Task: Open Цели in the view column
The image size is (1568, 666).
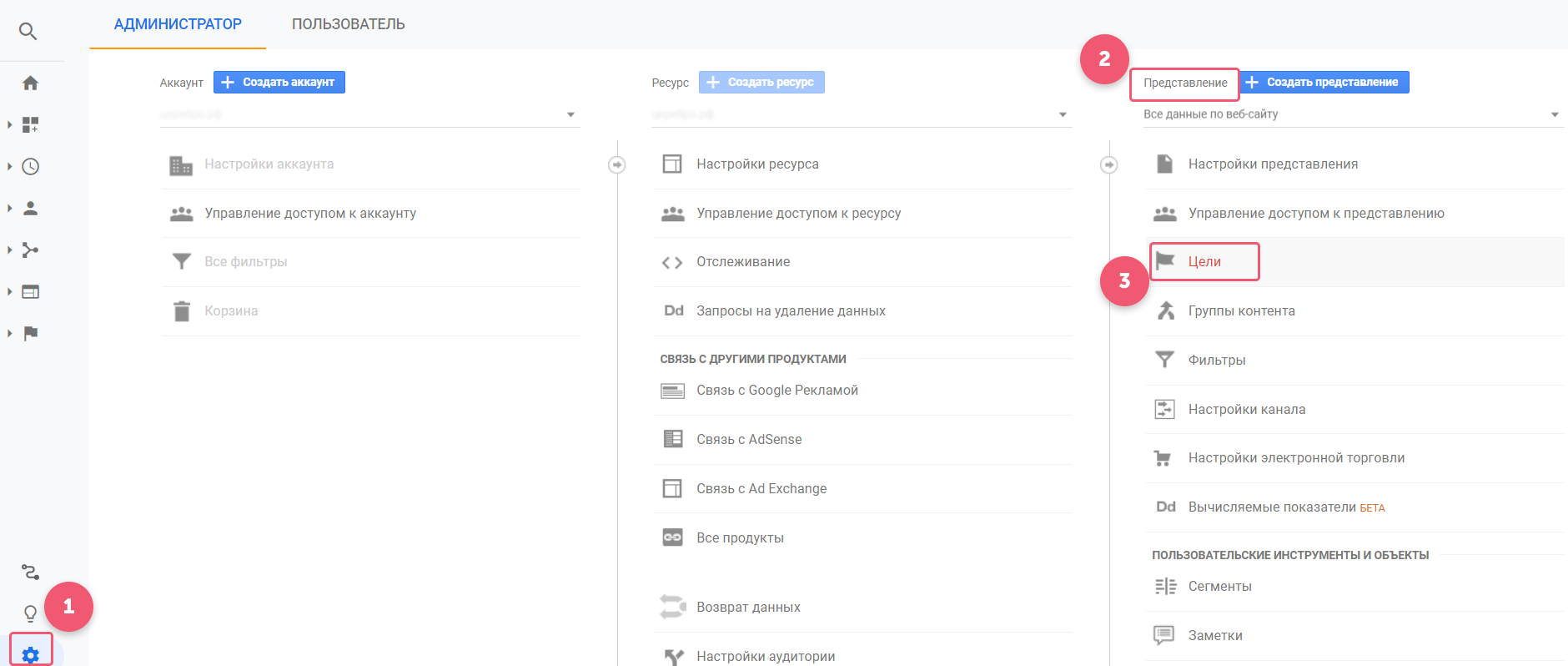Action: coord(1204,261)
